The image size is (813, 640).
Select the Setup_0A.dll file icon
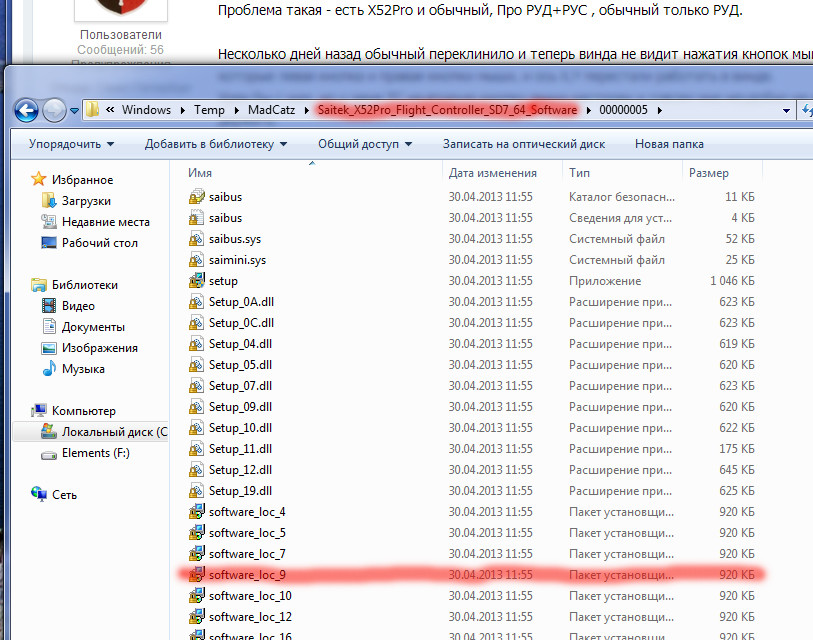(x=197, y=302)
